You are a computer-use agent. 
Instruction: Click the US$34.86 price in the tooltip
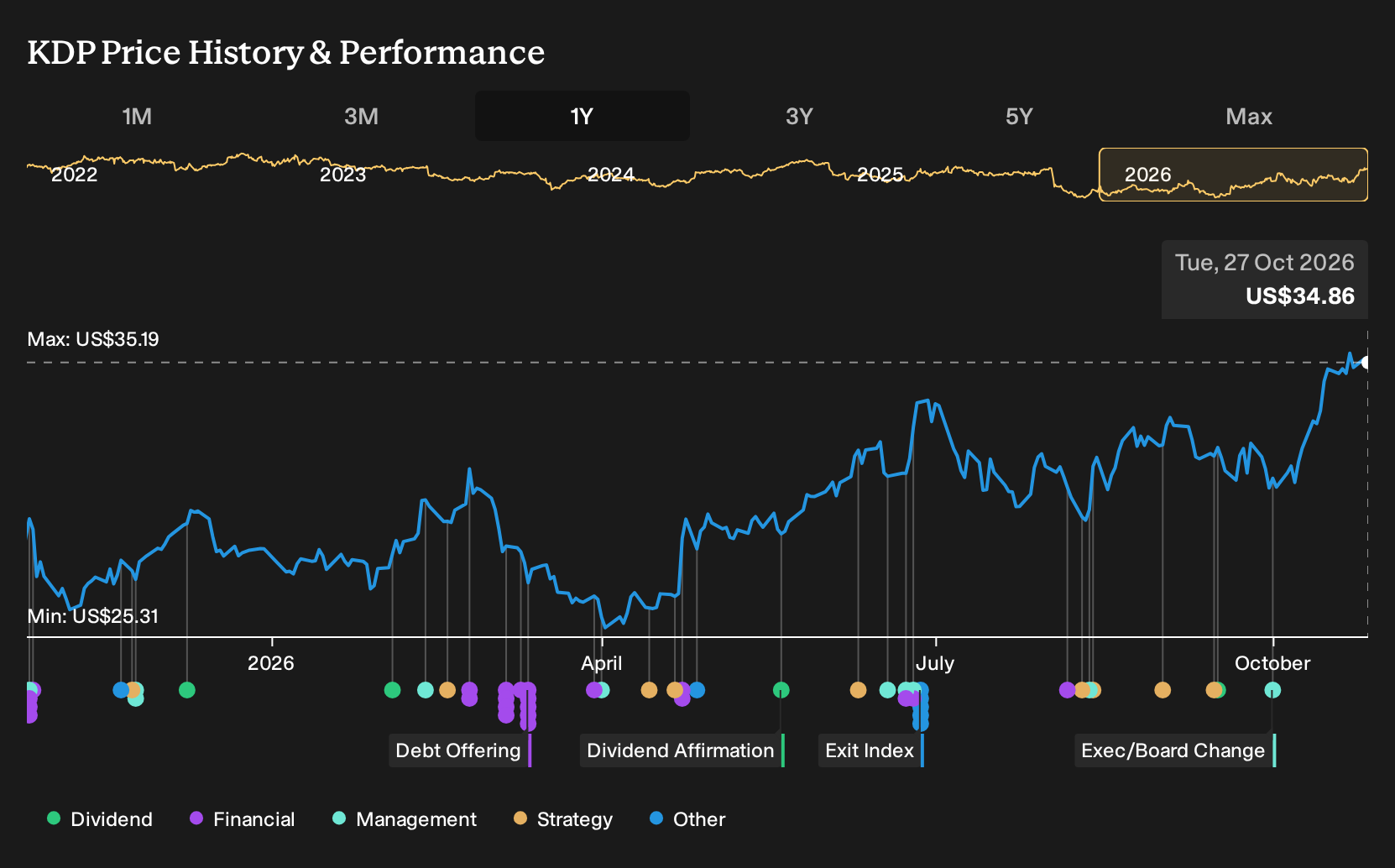1300,296
